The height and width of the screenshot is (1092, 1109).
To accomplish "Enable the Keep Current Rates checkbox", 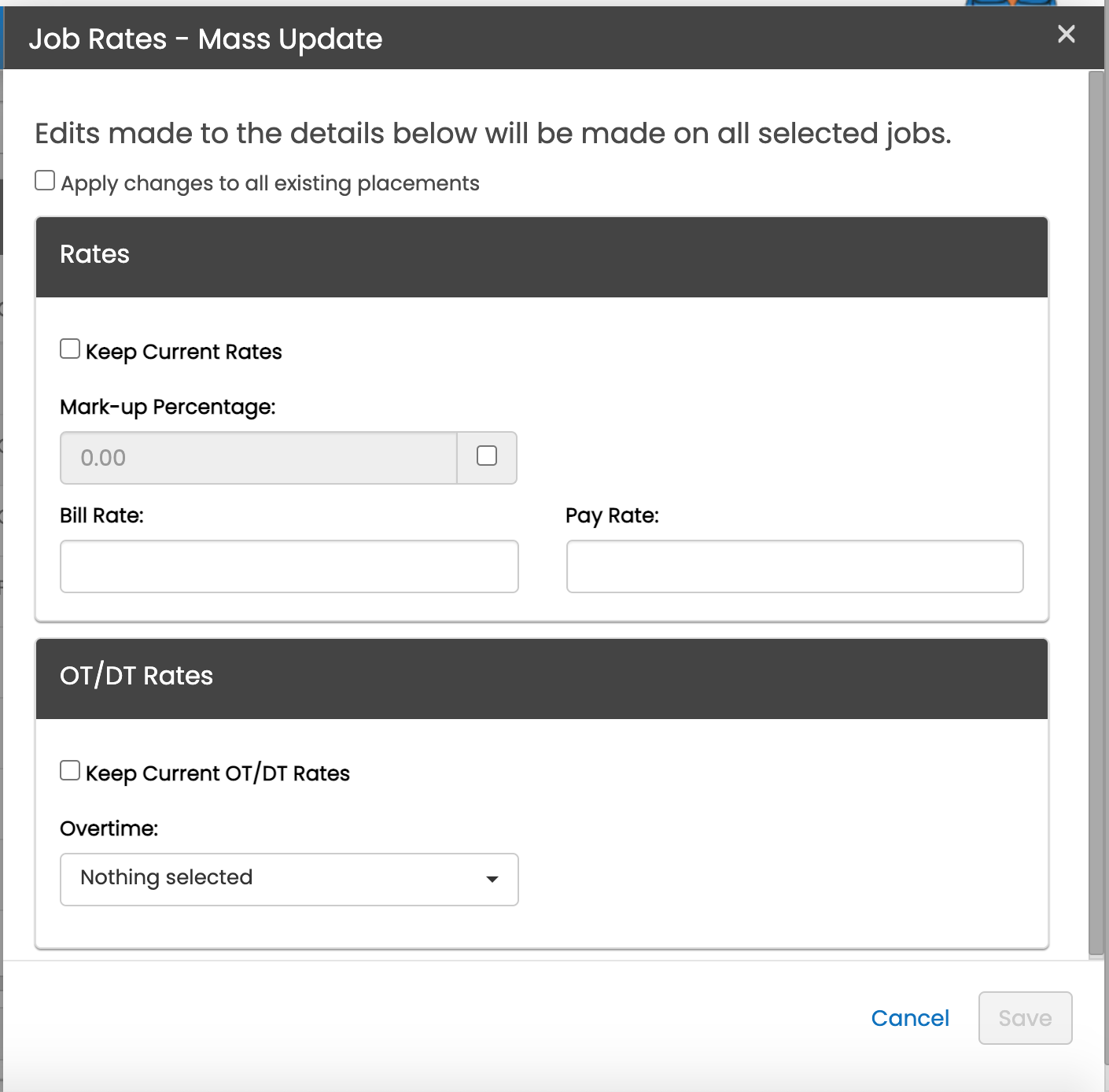I will (70, 349).
